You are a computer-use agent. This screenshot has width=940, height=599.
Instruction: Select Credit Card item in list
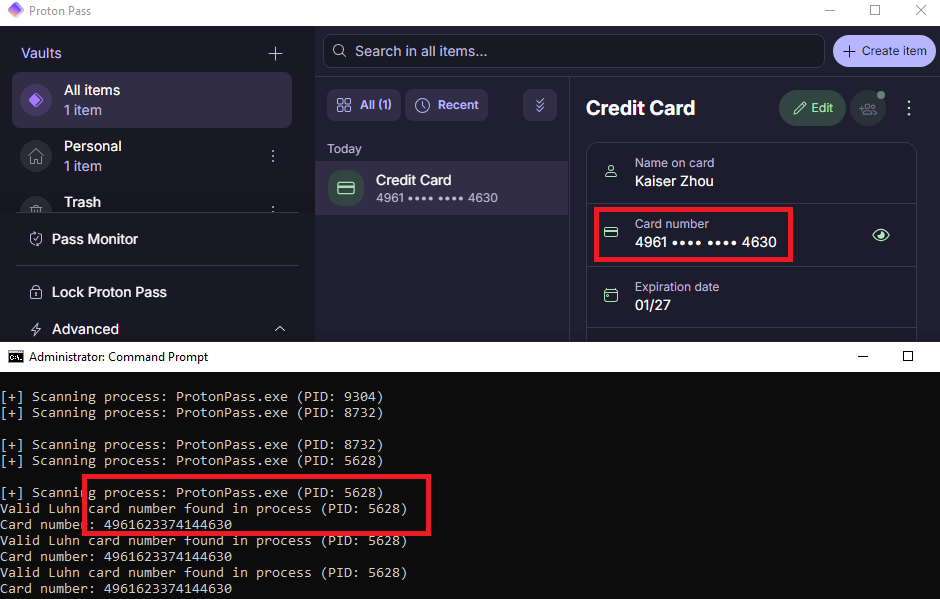pyautogui.click(x=442, y=188)
